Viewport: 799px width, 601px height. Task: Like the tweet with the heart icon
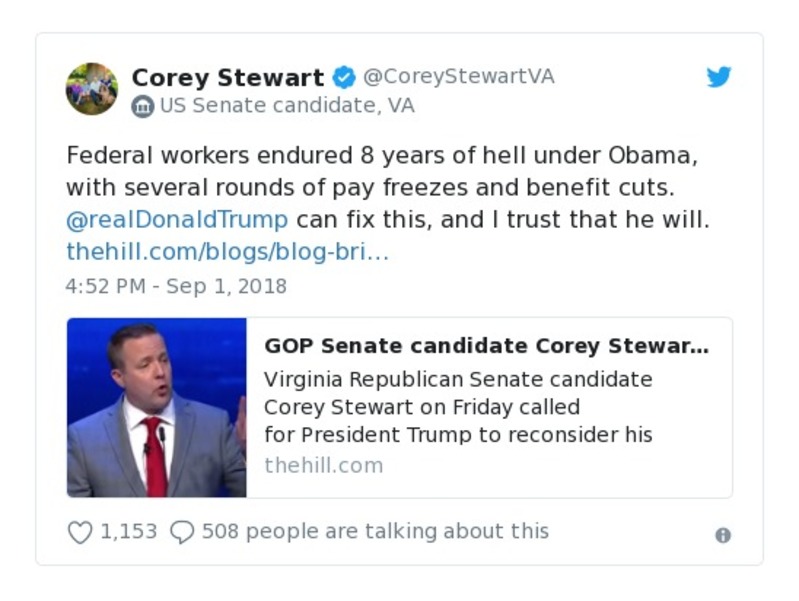coord(80,533)
